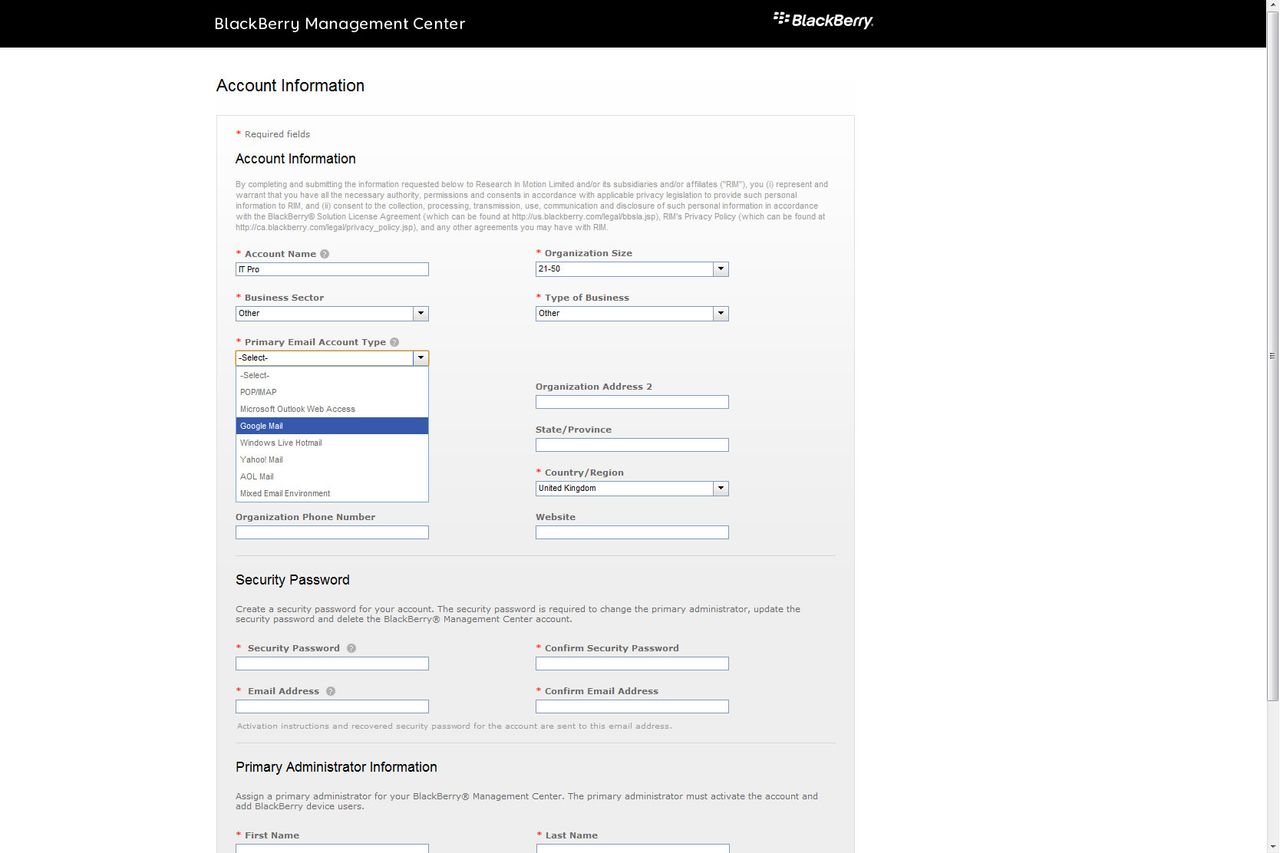The image size is (1280, 853).
Task: Click the State/Province input field
Action: pyautogui.click(x=632, y=445)
